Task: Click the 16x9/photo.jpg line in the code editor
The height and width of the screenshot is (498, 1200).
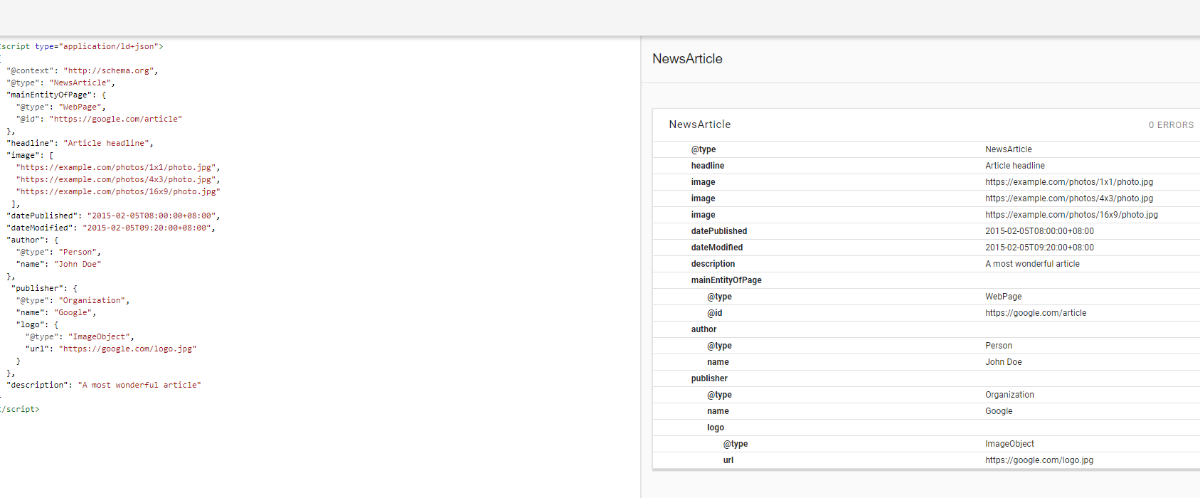Action: (118, 191)
